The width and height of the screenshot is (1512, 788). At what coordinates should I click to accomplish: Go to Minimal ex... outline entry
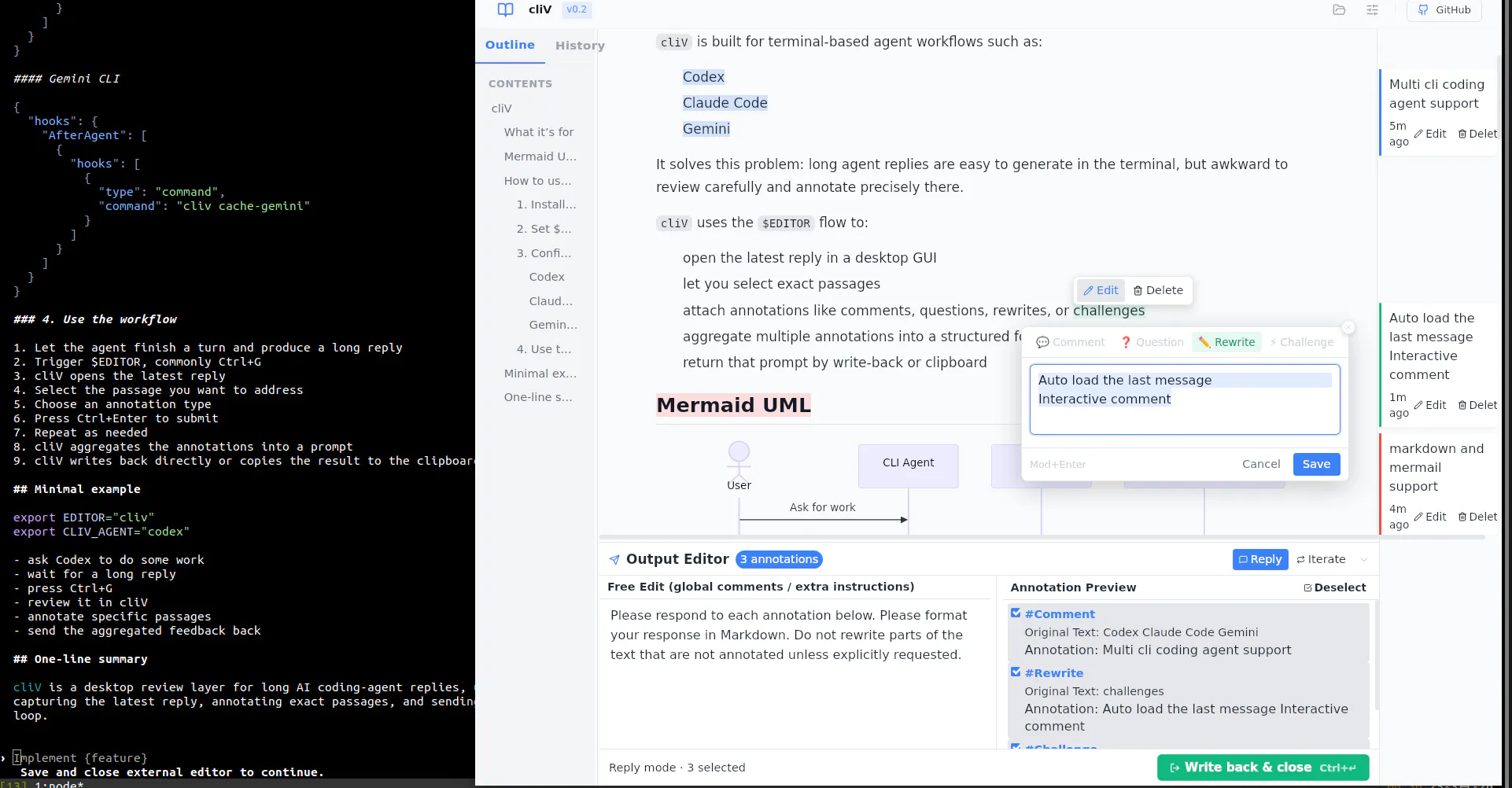pos(540,374)
